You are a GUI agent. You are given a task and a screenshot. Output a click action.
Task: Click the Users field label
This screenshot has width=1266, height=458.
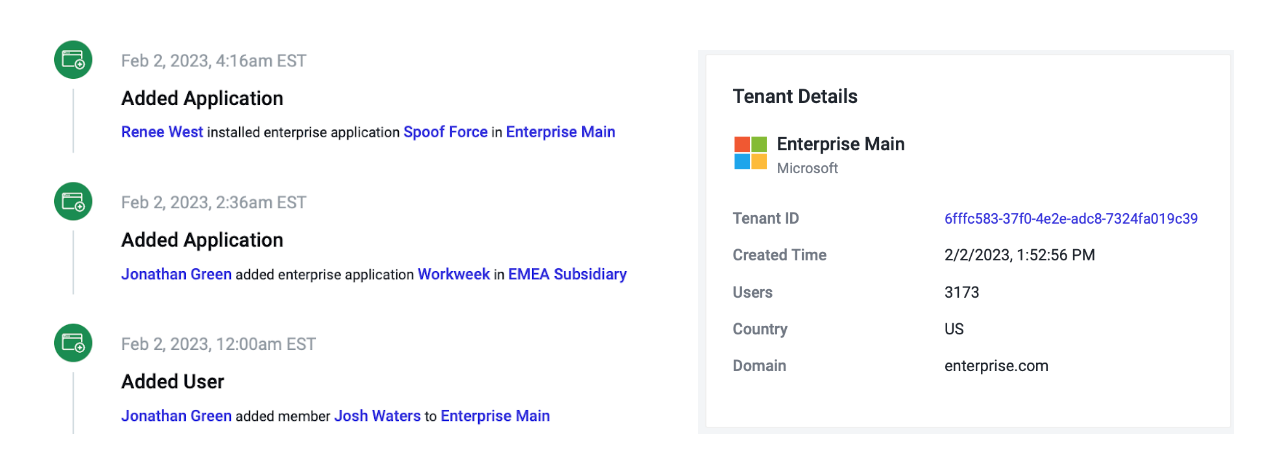tap(753, 293)
